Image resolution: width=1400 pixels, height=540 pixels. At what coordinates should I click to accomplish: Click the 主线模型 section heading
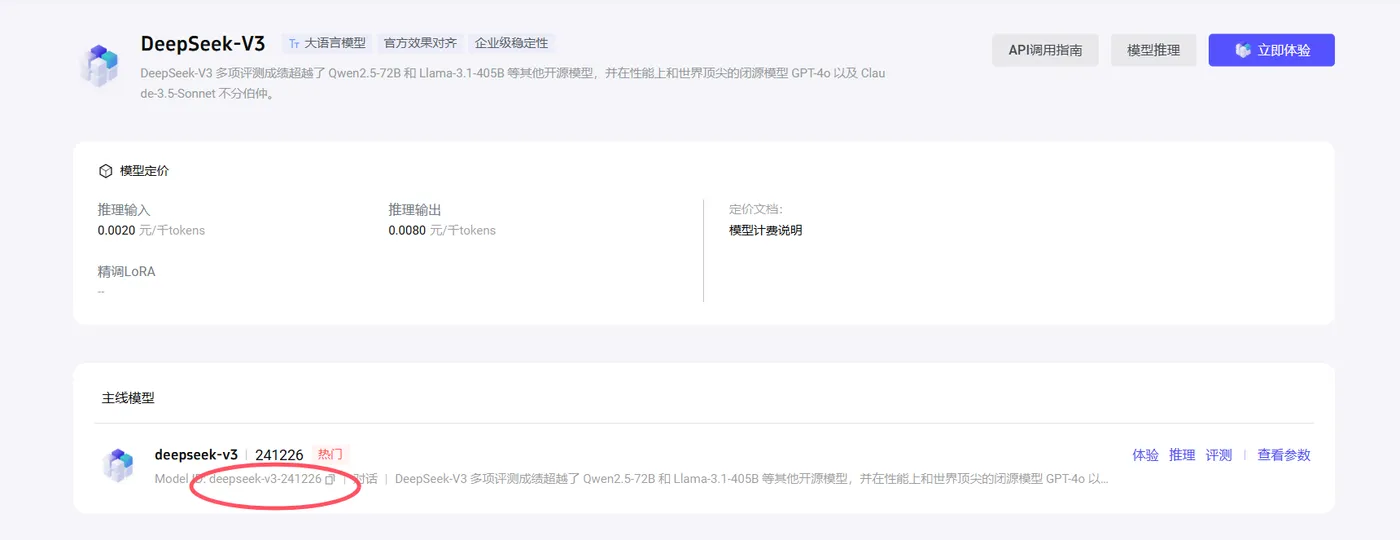(x=128, y=397)
